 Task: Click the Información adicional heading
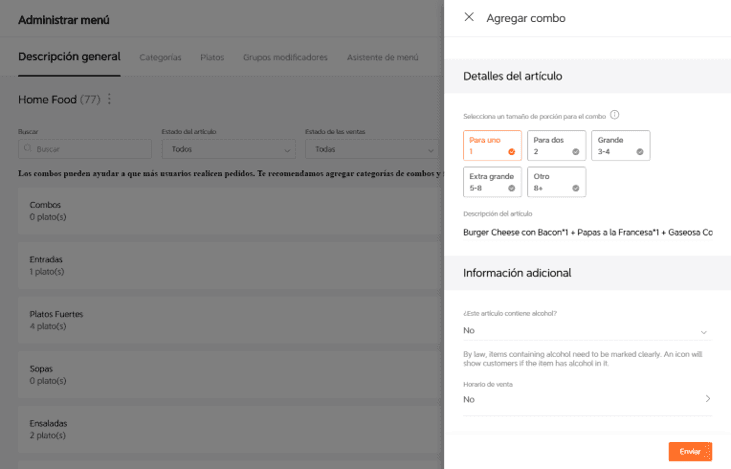pyautogui.click(x=517, y=273)
